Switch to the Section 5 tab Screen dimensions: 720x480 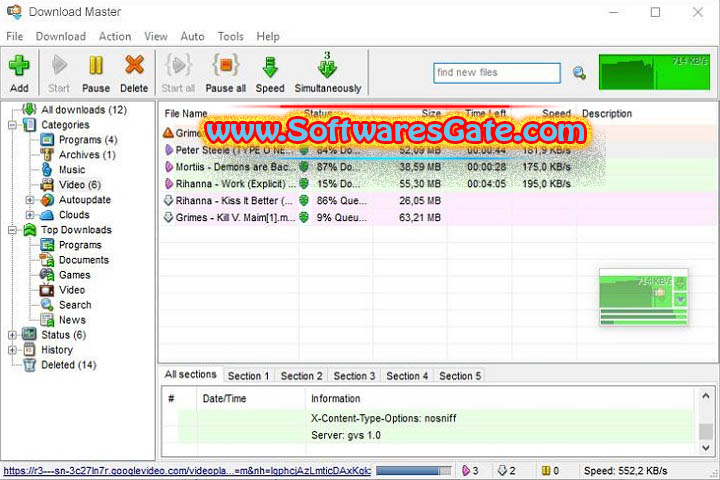point(460,376)
